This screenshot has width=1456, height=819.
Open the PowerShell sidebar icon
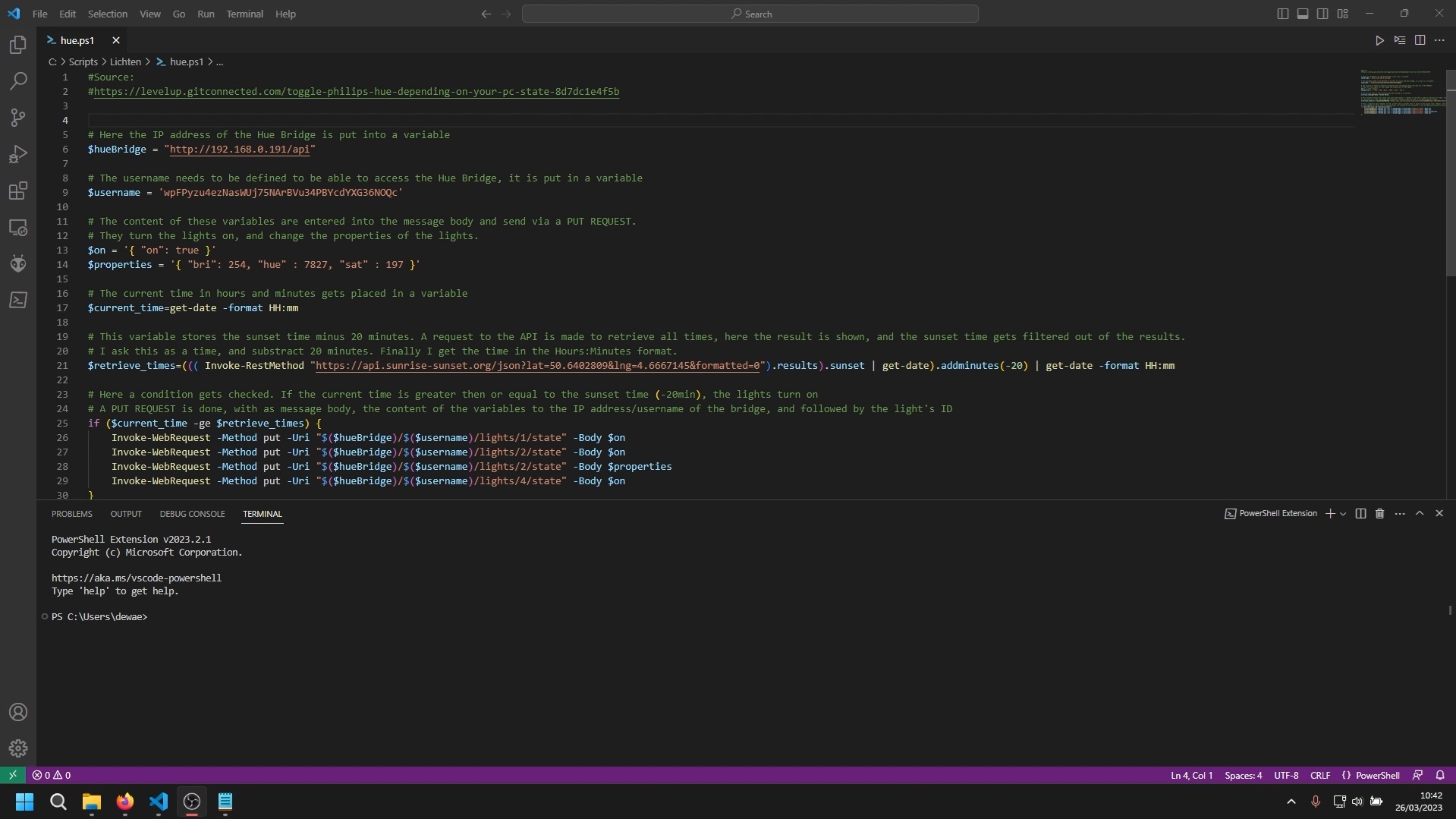18,301
